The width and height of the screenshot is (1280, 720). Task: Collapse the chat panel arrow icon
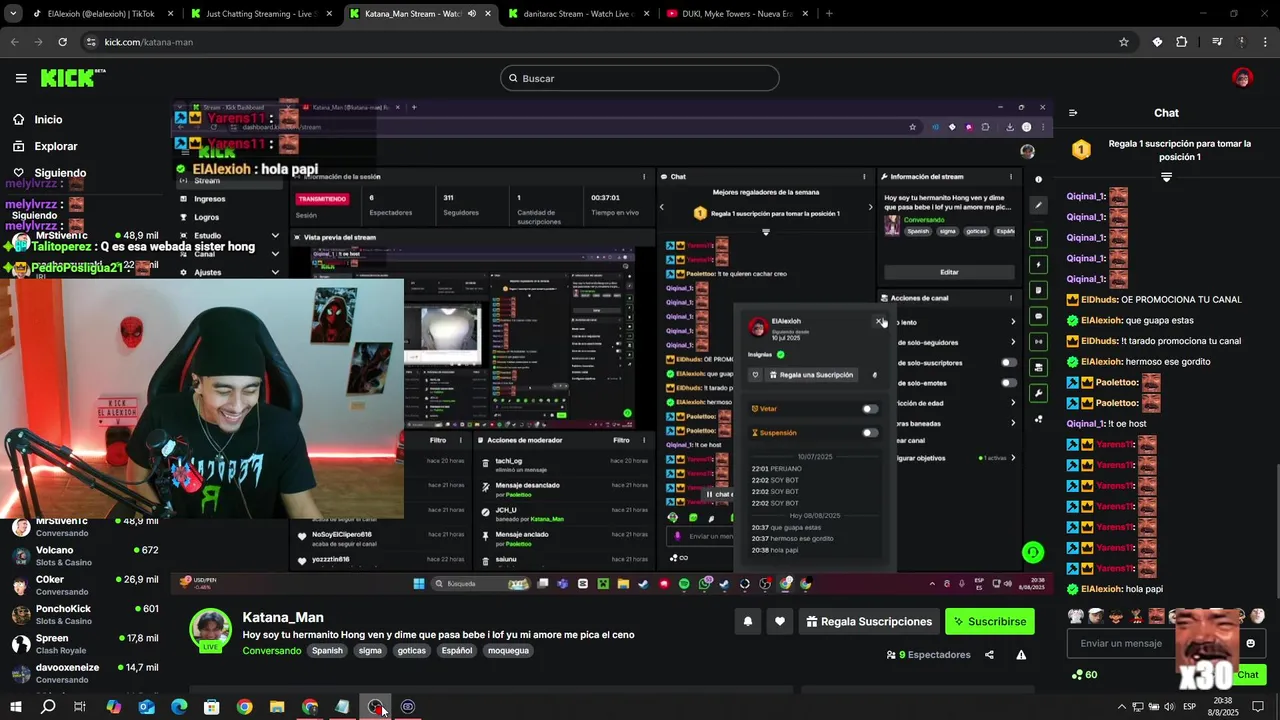point(1073,113)
